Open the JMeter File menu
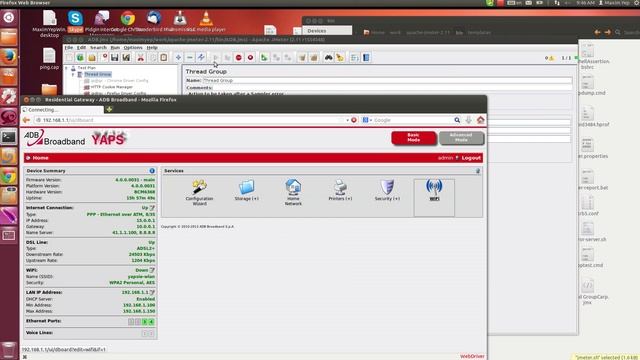 coord(69,47)
